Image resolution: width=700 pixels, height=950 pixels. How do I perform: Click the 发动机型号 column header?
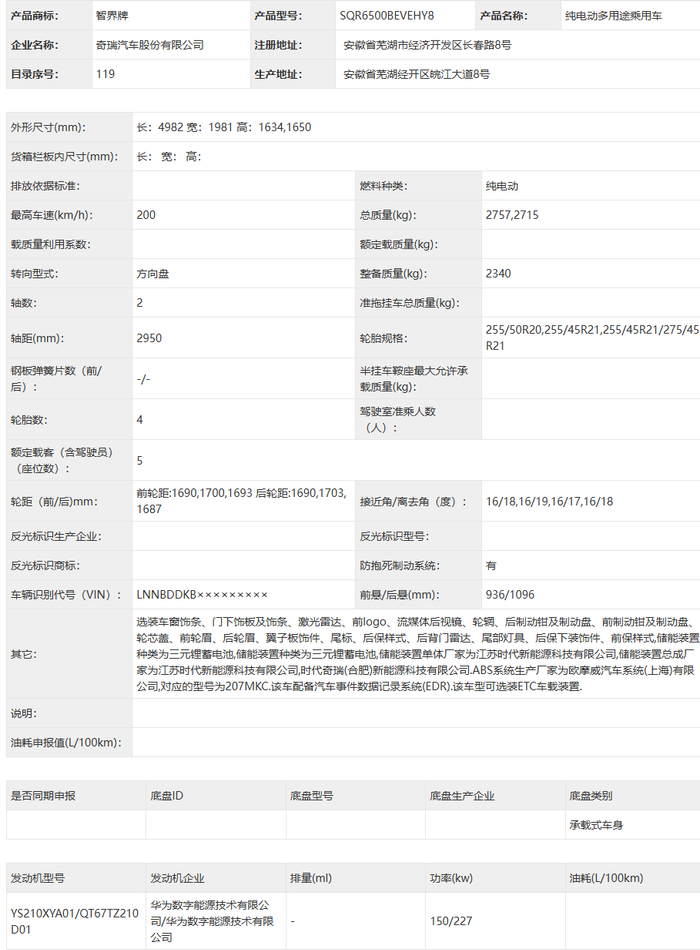tap(38, 878)
